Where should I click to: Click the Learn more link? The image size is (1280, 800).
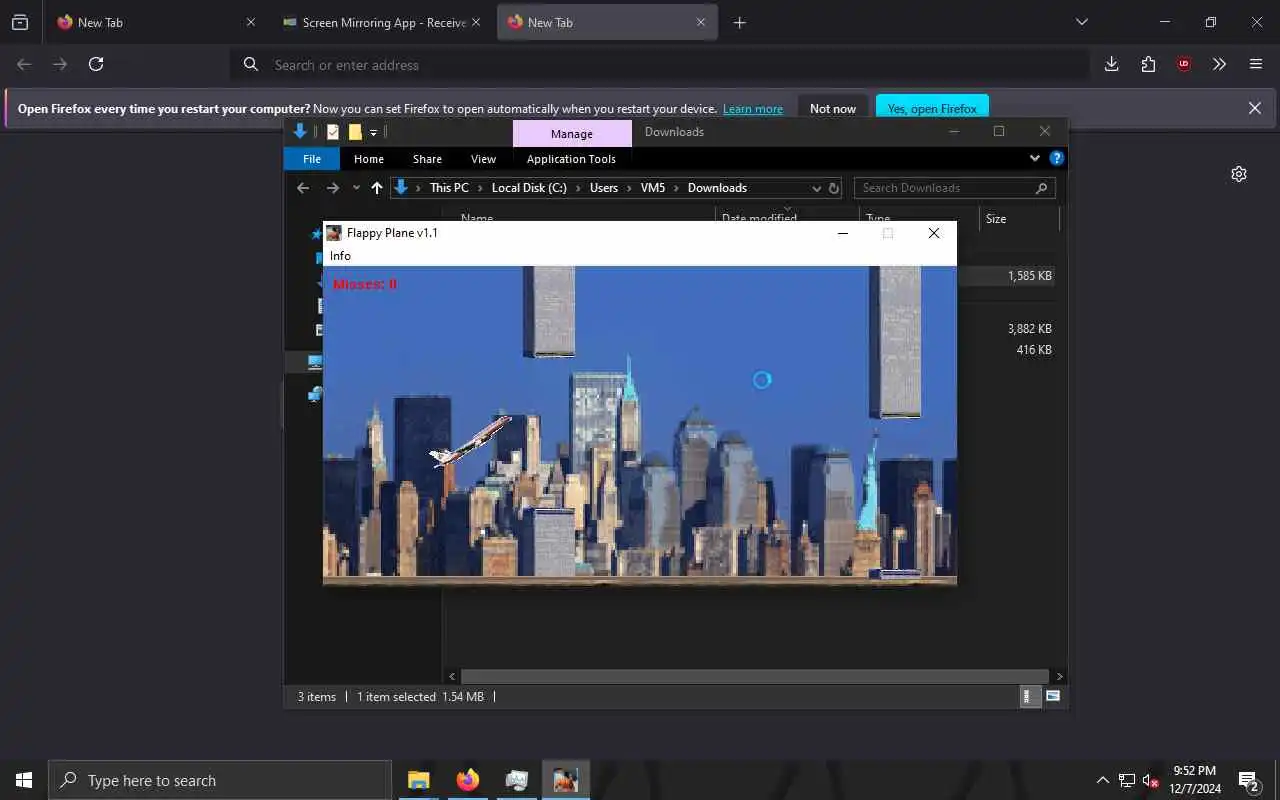click(753, 109)
